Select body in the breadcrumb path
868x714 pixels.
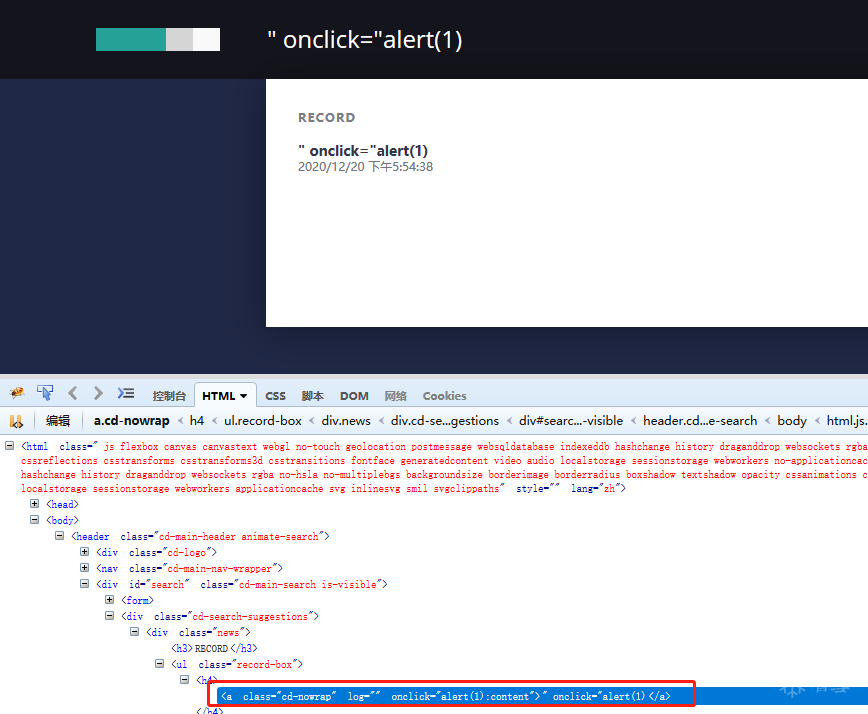(x=792, y=421)
